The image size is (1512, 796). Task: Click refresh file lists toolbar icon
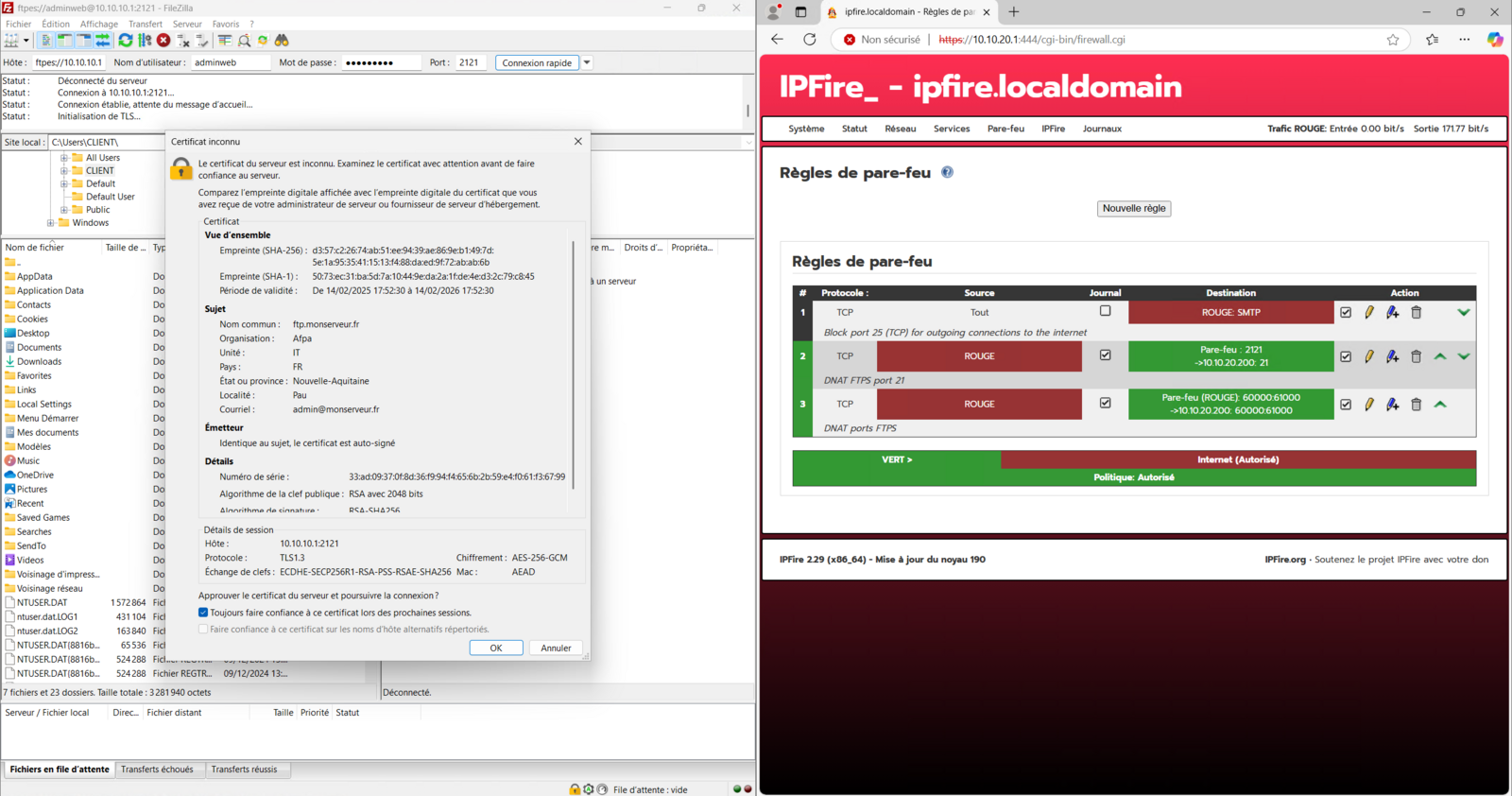(x=125, y=41)
